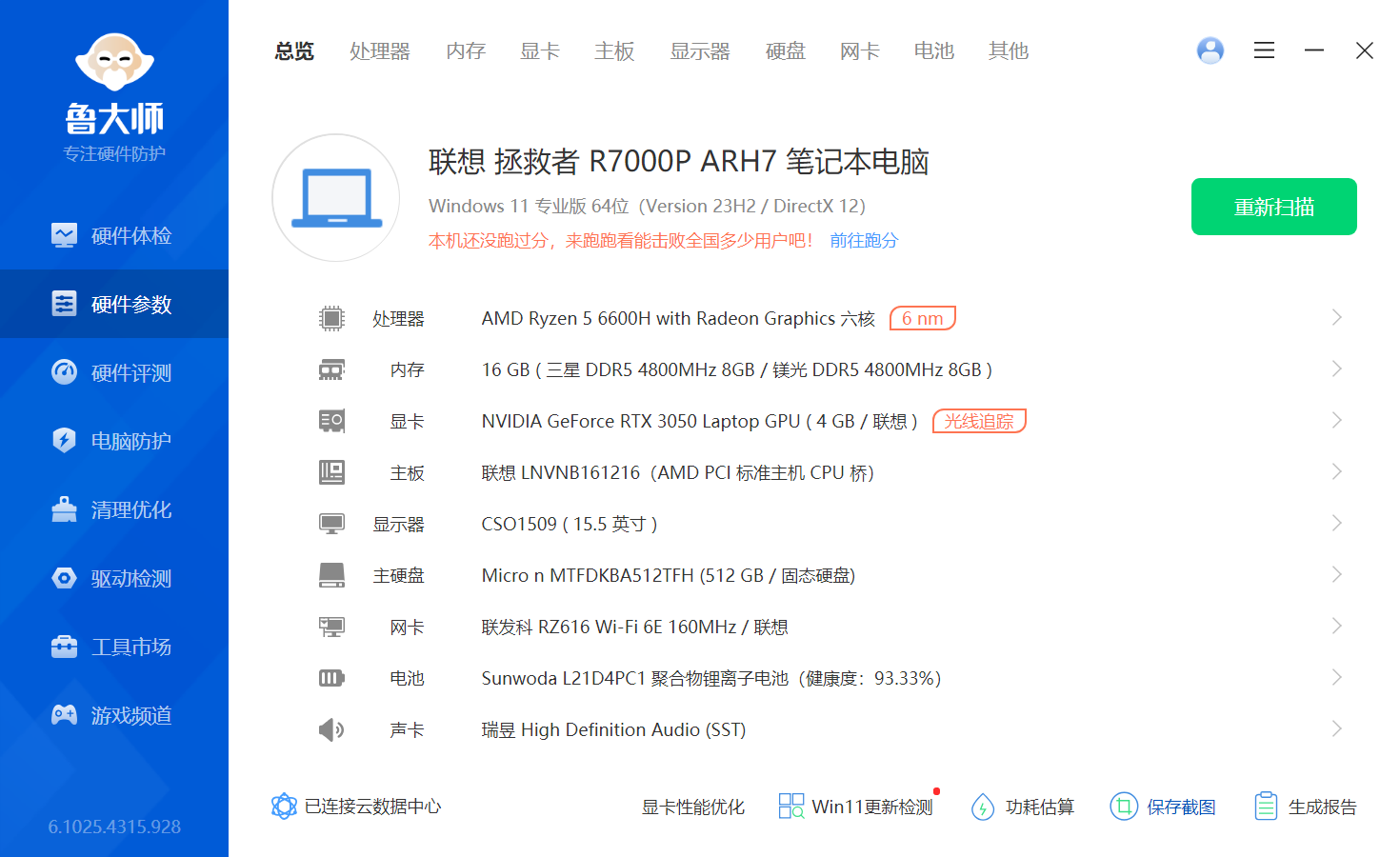Expand the 处理器 row chevron arrow

[1336, 318]
